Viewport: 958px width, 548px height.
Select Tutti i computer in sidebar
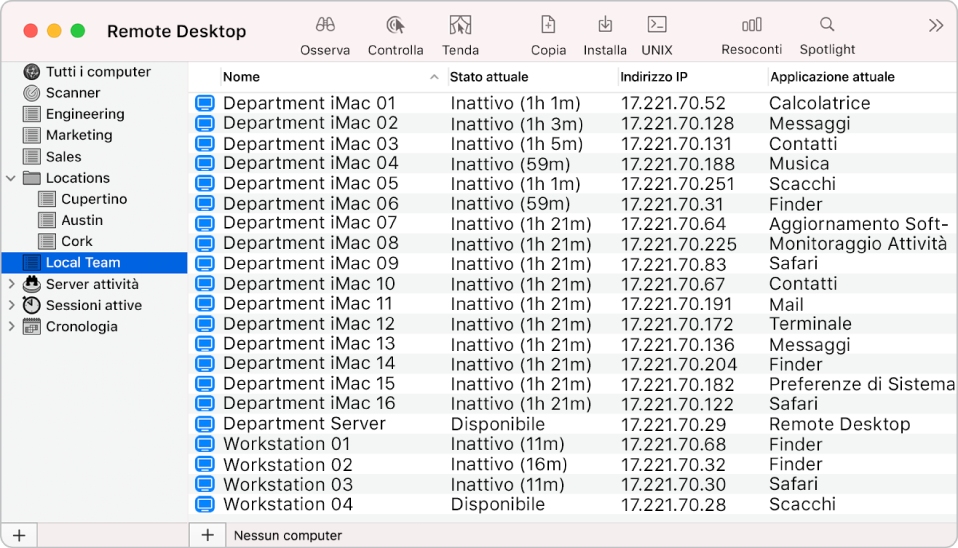pos(97,72)
